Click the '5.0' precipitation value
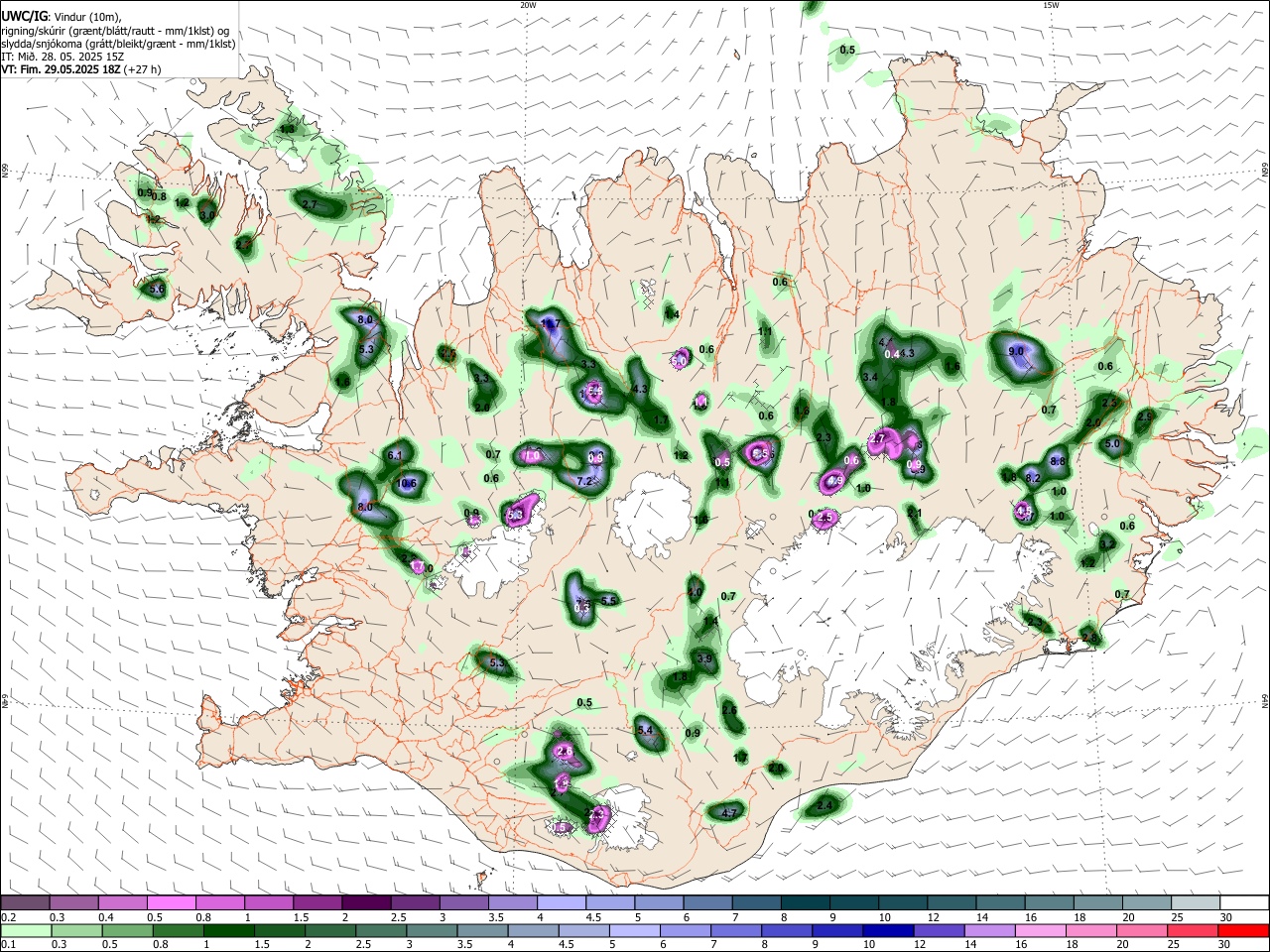 pyautogui.click(x=1112, y=443)
